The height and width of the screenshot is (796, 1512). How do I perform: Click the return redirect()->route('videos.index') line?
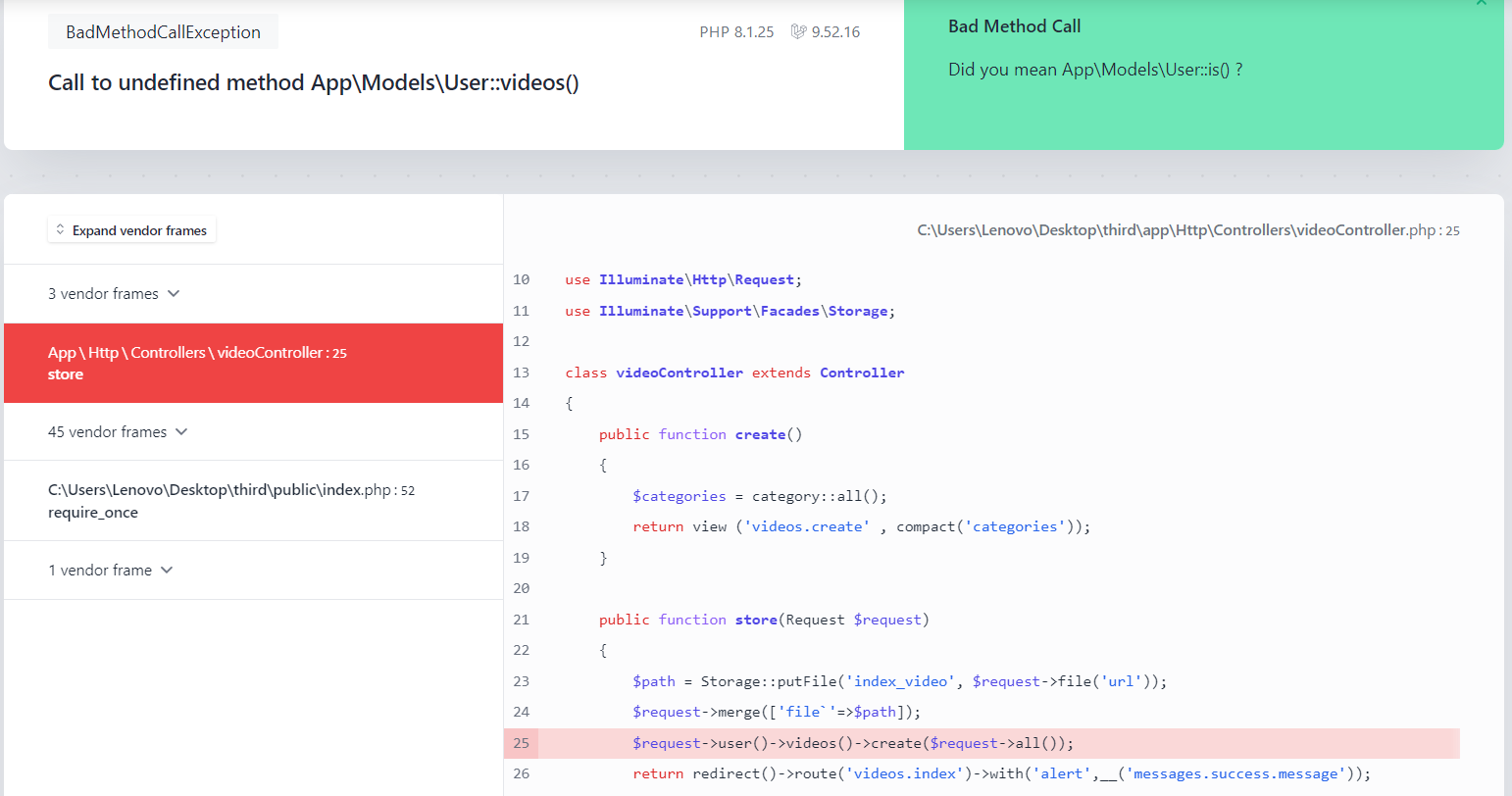point(1002,773)
